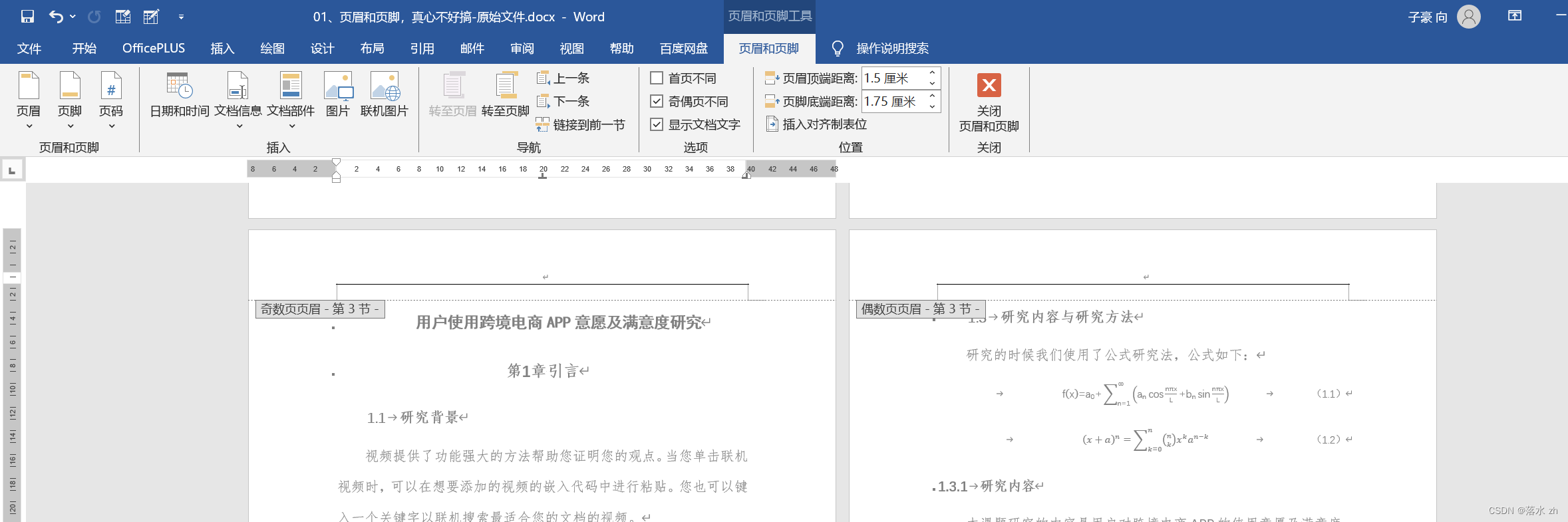Go to 下一条 next section

coord(563,102)
